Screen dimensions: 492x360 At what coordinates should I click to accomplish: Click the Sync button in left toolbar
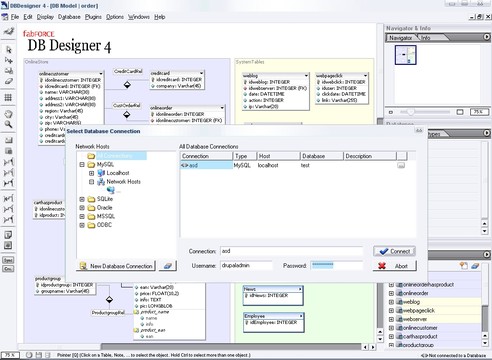pyautogui.click(x=8, y=260)
